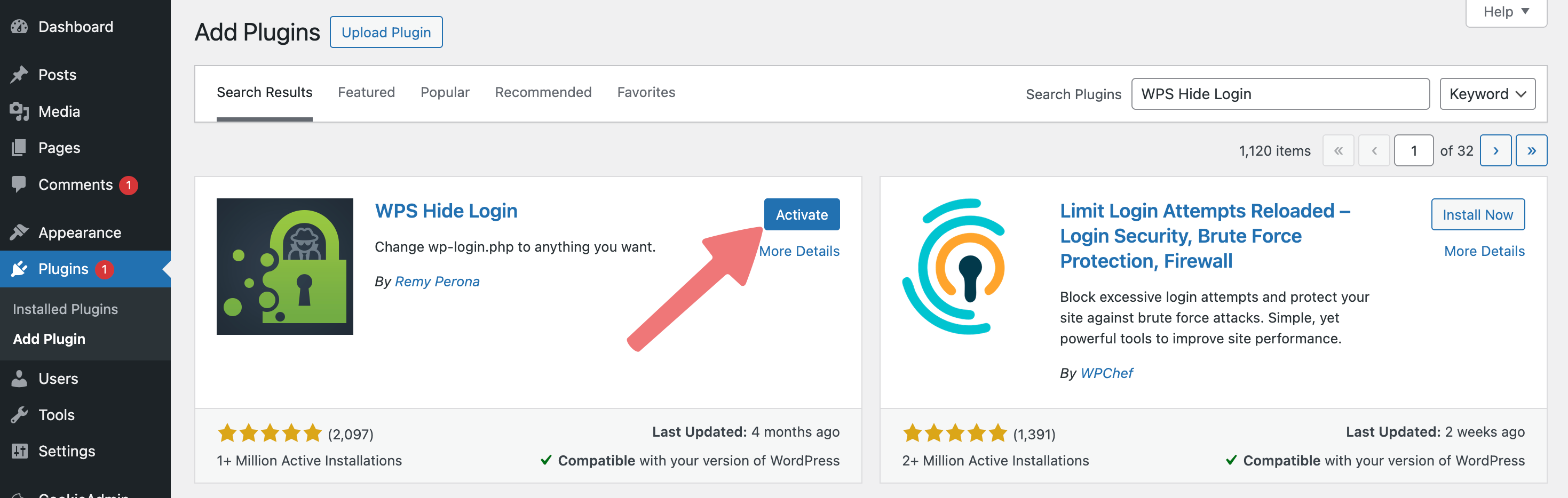This screenshot has width=1568, height=498.
Task: Click disabled first page arrow
Action: point(1338,150)
